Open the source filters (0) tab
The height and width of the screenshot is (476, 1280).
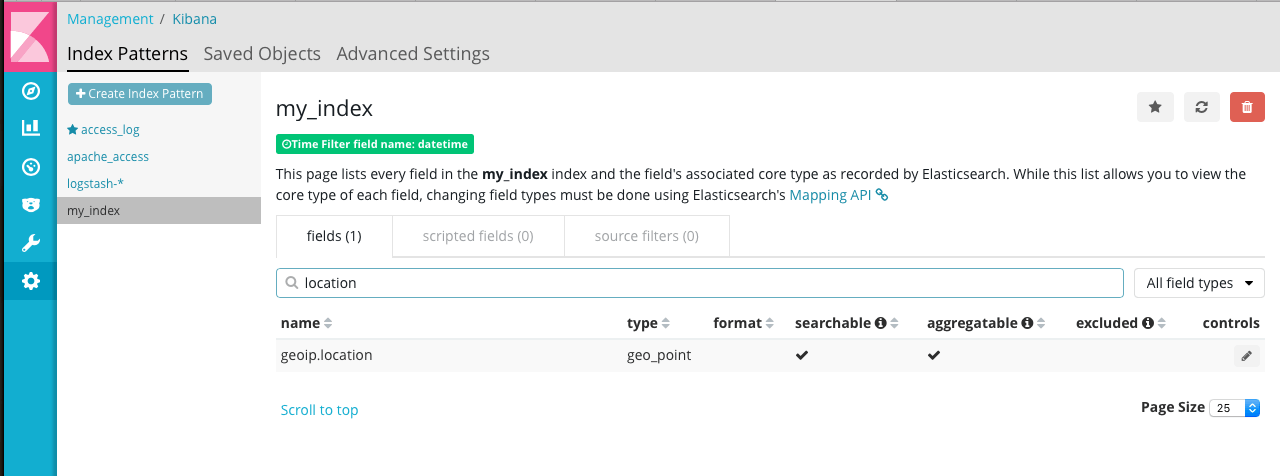pyautogui.click(x=646, y=237)
